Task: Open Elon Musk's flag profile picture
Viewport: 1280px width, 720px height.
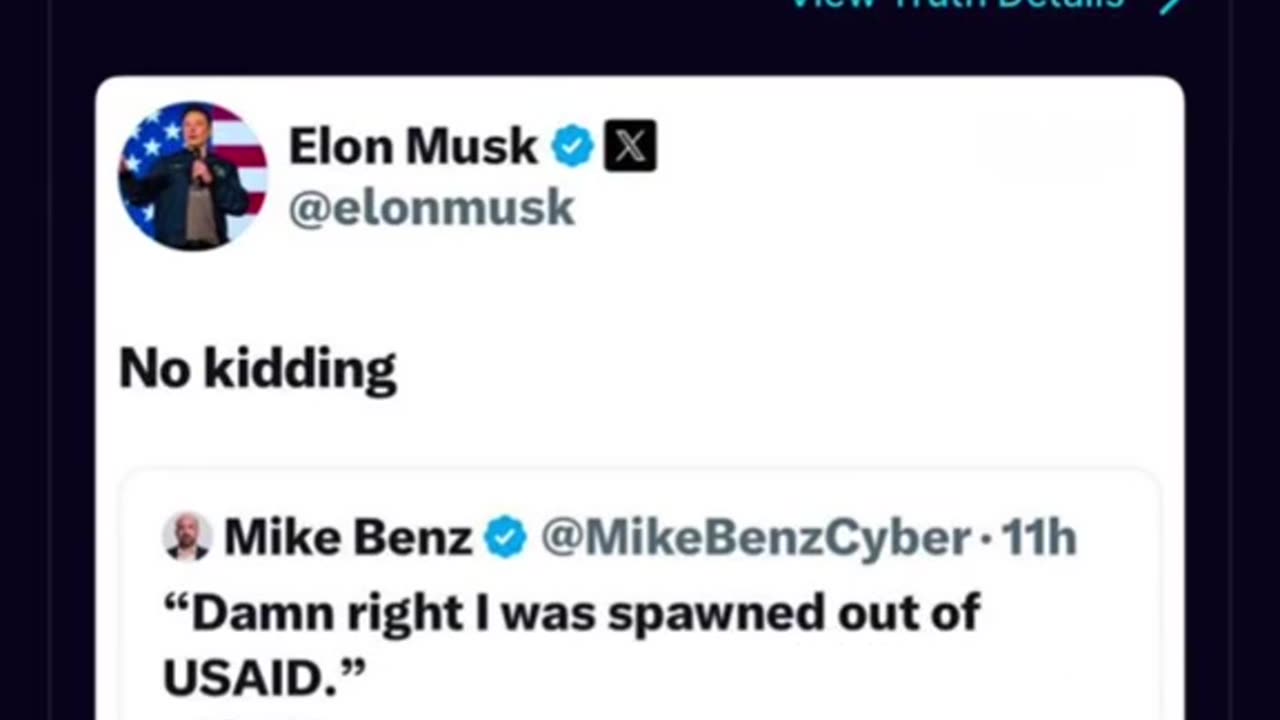Action: click(x=193, y=175)
